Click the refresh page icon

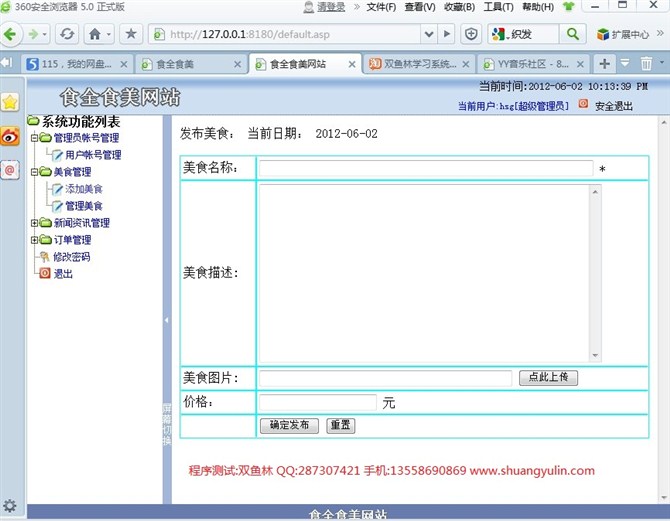pyautogui.click(x=67, y=34)
